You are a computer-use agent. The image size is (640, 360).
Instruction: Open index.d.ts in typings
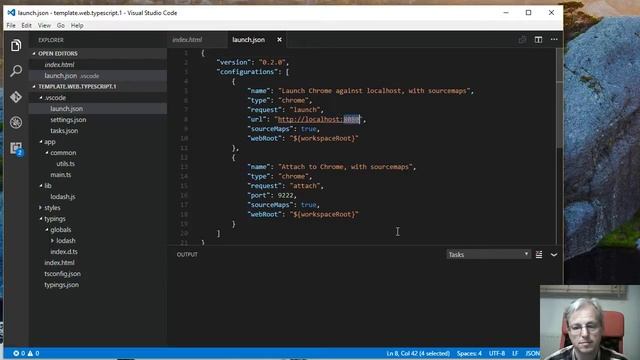pos(64,252)
